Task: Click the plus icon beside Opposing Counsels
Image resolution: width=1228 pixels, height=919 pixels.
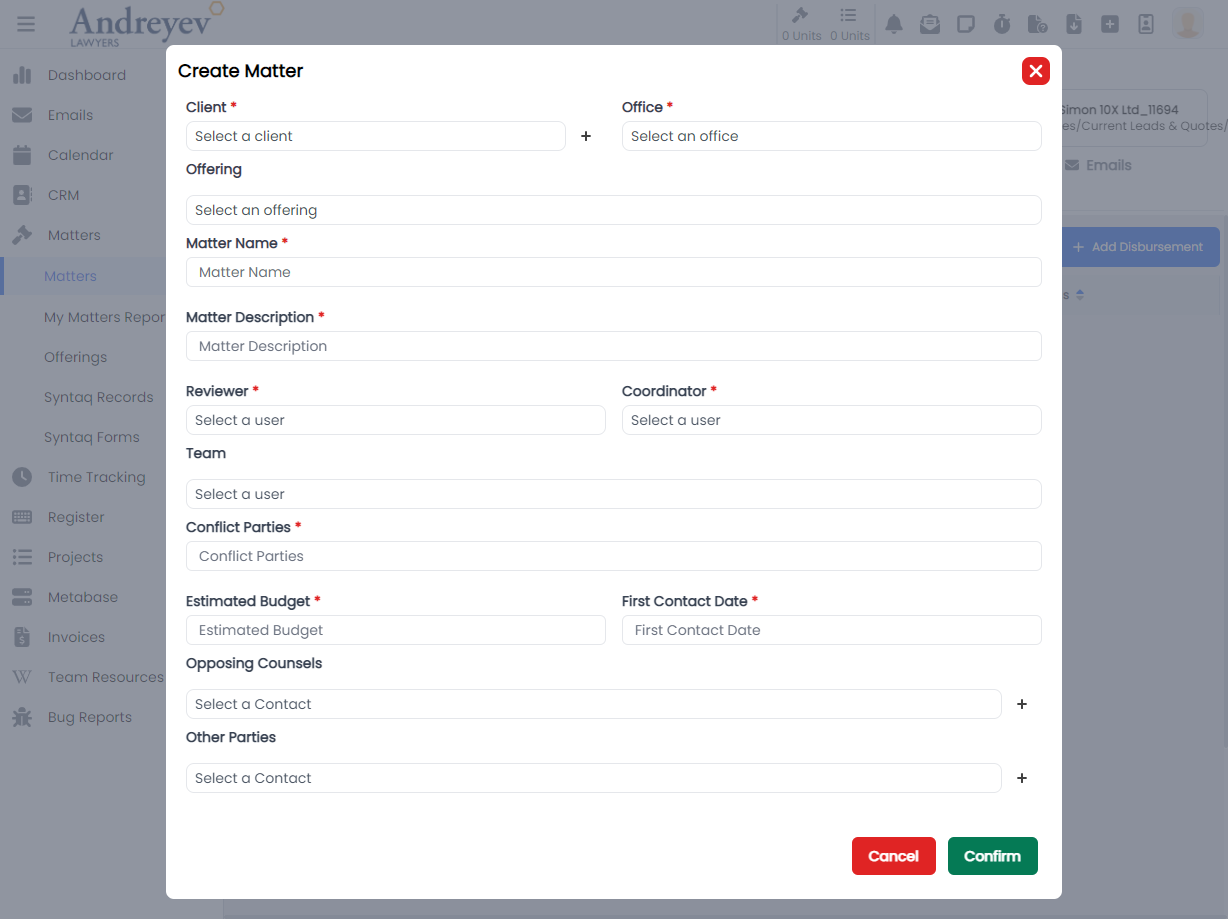Action: tap(1021, 704)
